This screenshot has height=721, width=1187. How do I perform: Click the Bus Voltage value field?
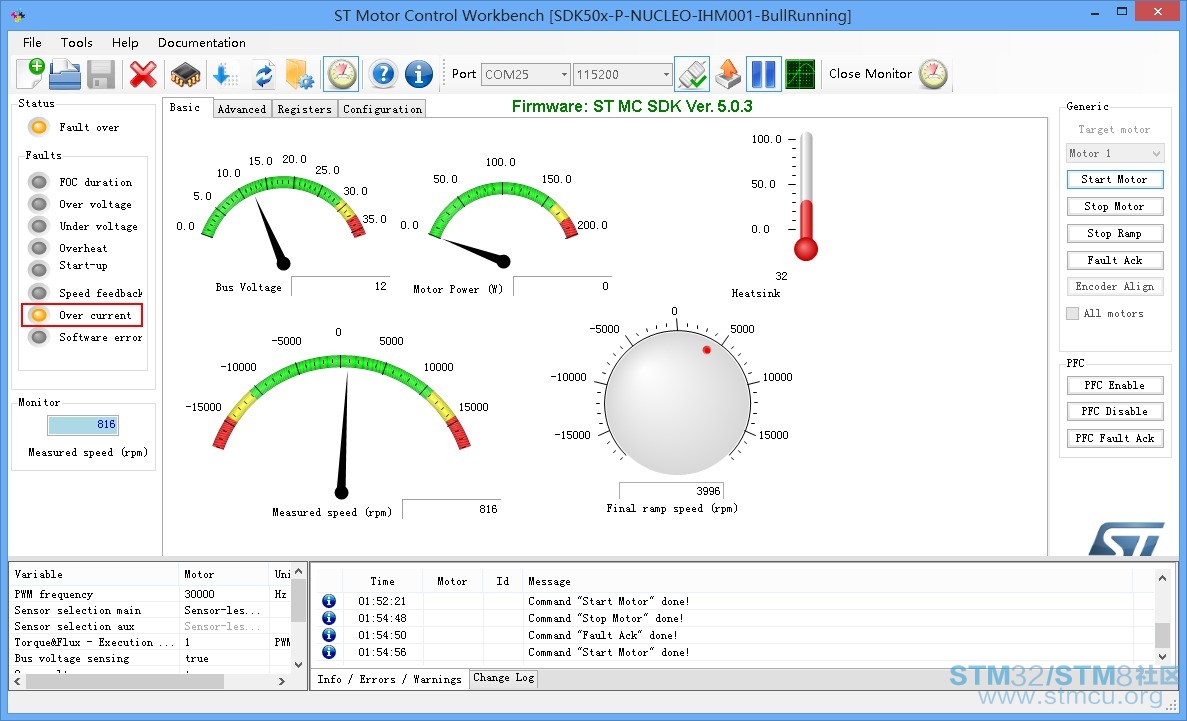point(341,286)
